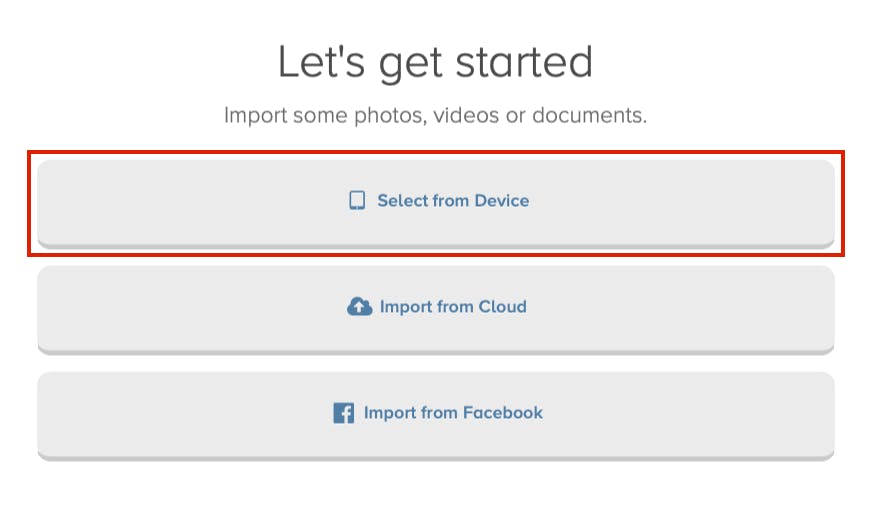Open the Import from Cloud option
This screenshot has width=870, height=511.
click(436, 310)
